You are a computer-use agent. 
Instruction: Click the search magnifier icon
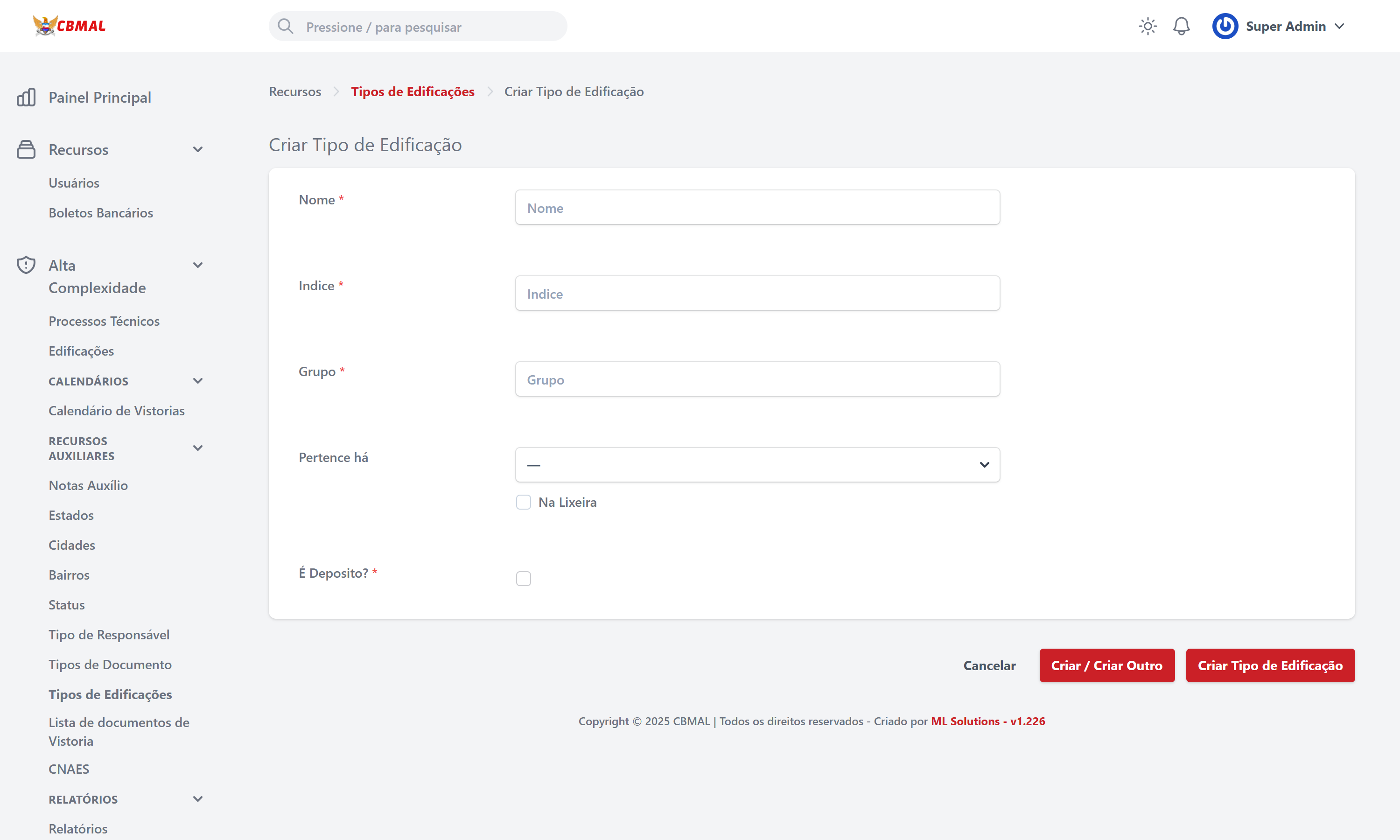pyautogui.click(x=286, y=27)
